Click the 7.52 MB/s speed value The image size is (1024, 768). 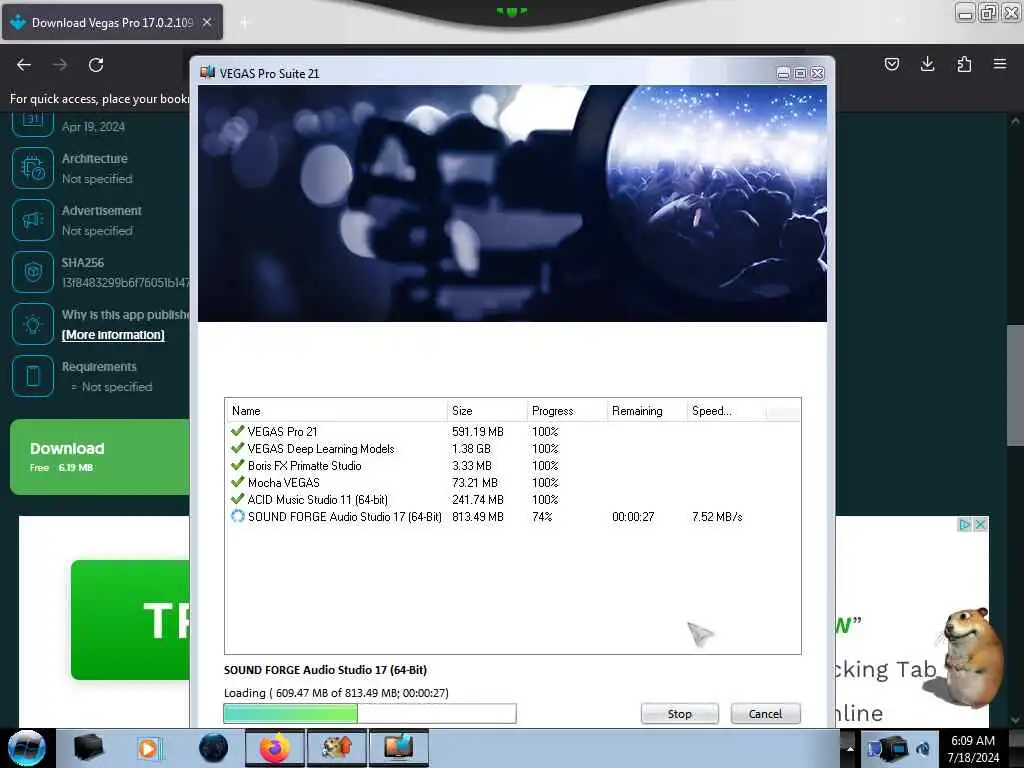click(717, 517)
